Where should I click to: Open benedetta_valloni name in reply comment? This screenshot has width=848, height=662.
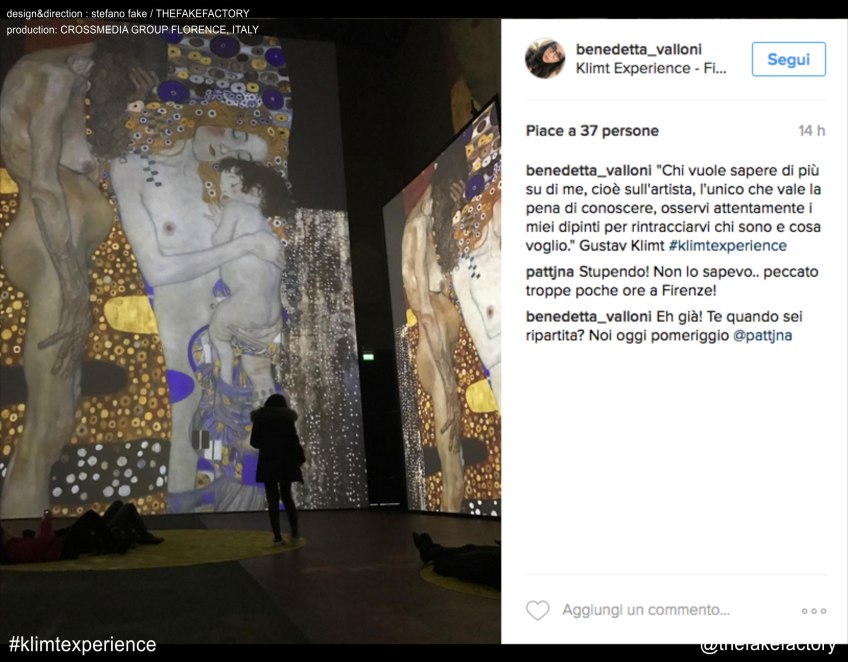pyautogui.click(x=588, y=317)
